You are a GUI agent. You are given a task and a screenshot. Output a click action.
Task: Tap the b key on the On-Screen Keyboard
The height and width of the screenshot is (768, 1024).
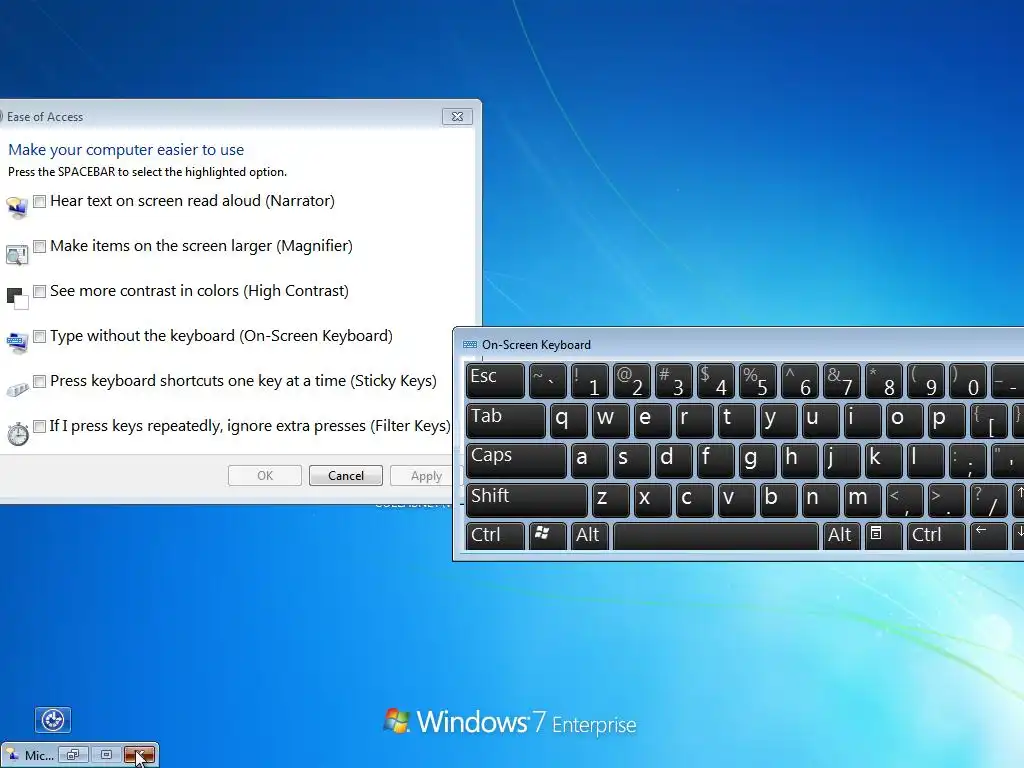[778, 500]
